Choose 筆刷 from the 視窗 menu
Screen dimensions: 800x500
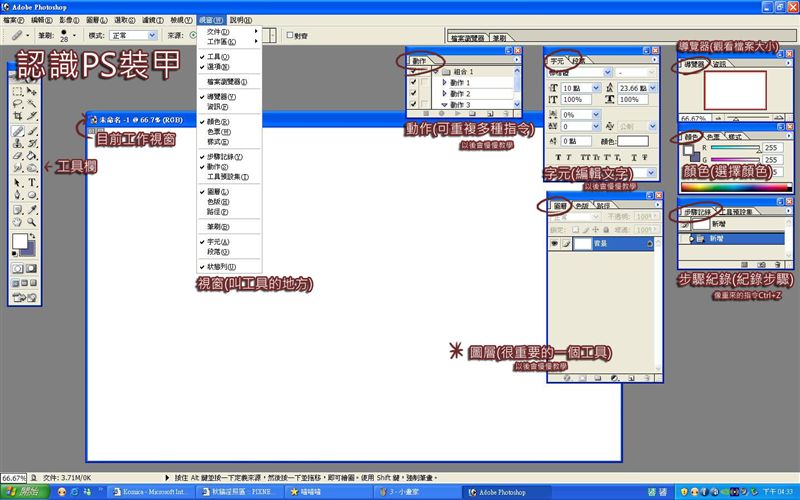pyautogui.click(x=229, y=227)
